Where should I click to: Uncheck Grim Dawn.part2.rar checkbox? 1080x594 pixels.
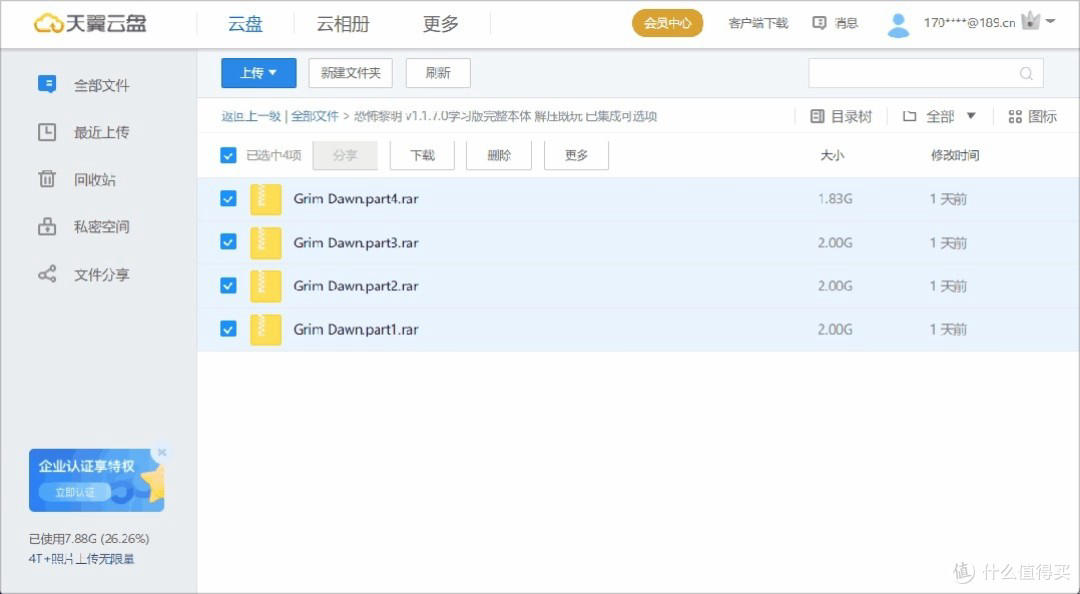228,285
